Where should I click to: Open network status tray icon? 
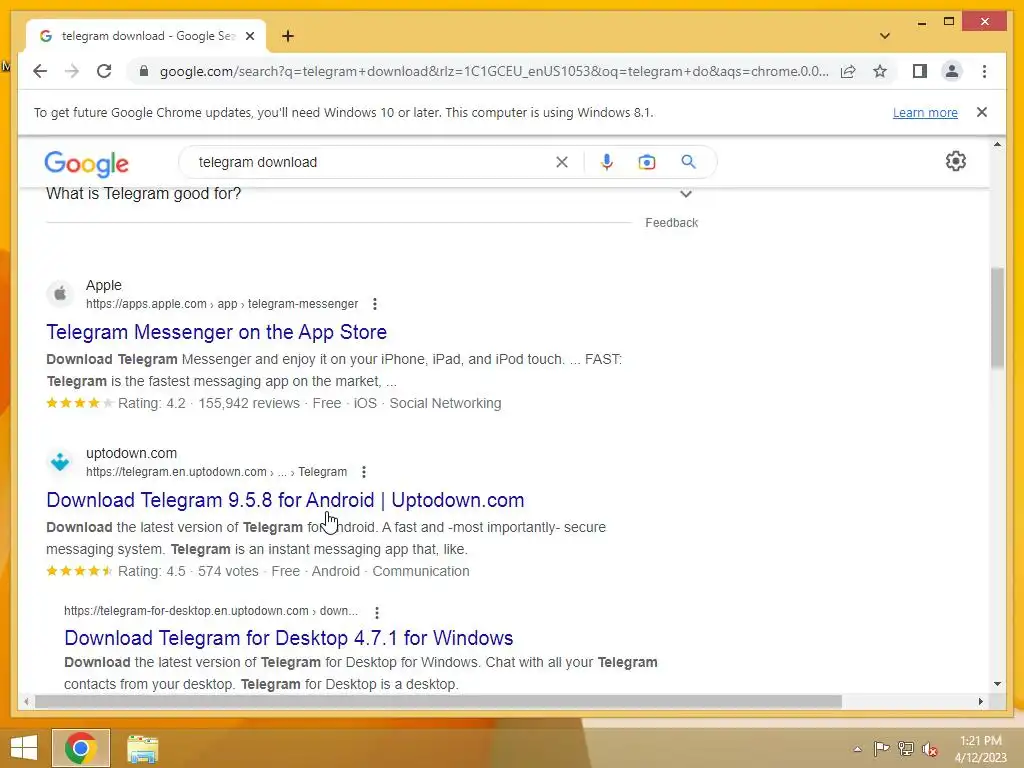tap(906, 749)
